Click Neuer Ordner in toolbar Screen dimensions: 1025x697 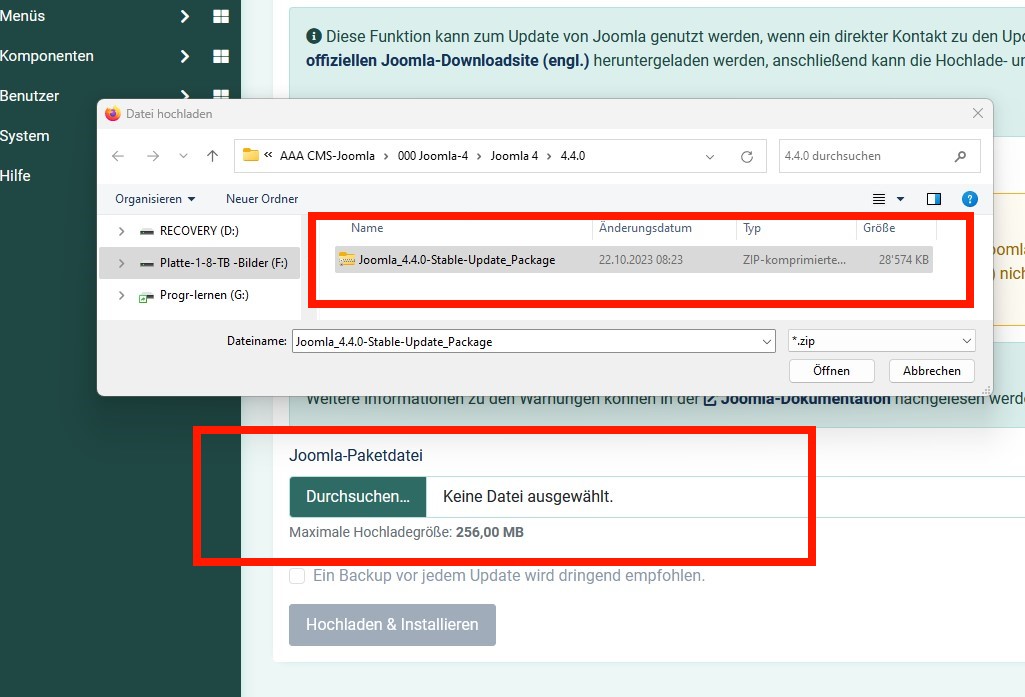tap(262, 199)
